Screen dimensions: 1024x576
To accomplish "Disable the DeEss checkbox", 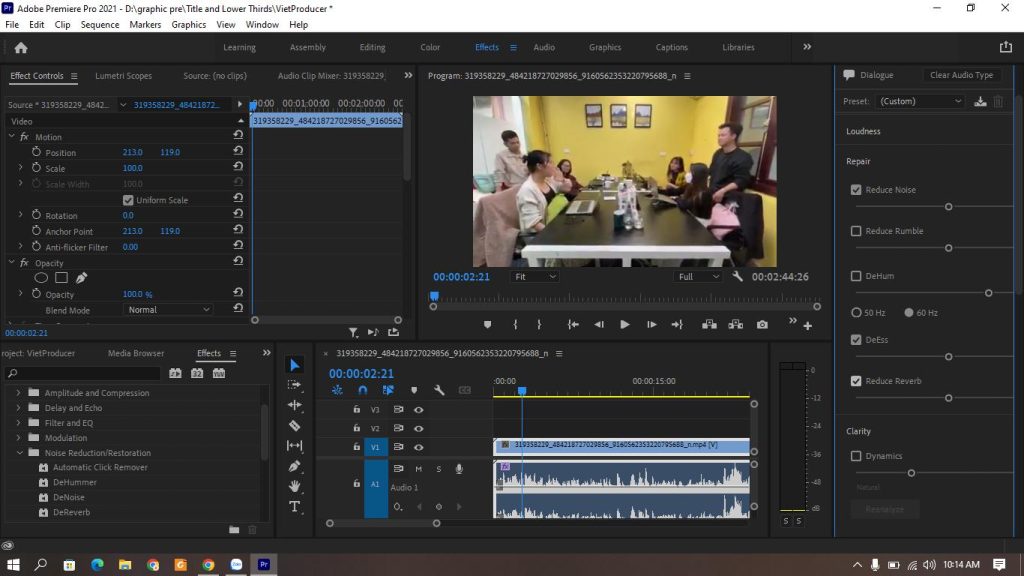I will 856,339.
